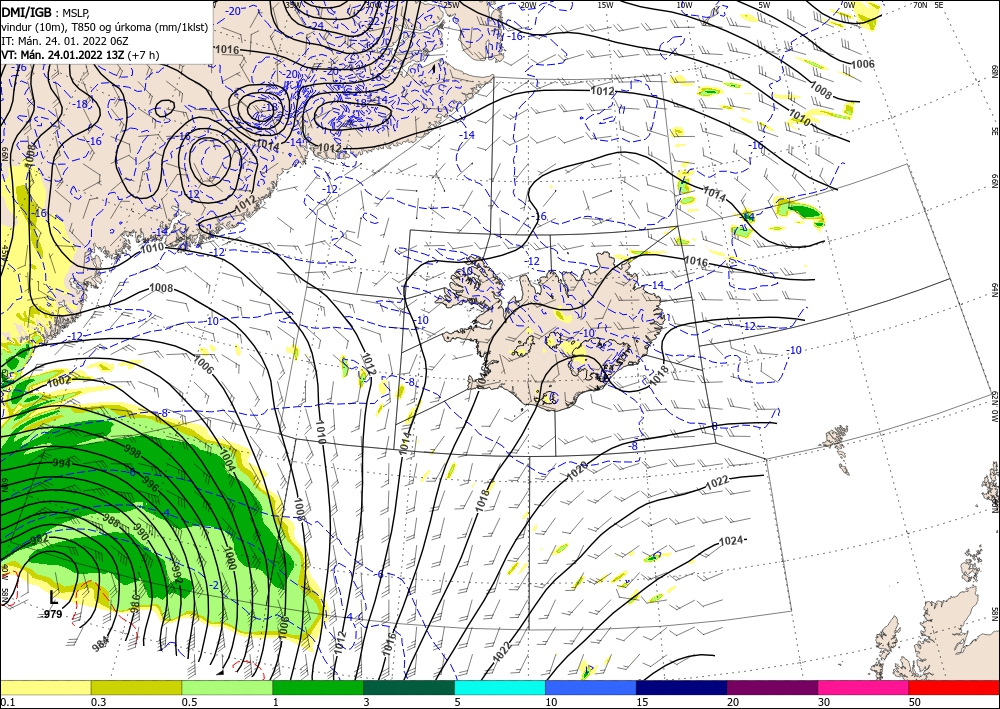Click the "988" isobar label
Image resolution: width=1000 pixels, height=709 pixels.
click(x=110, y=520)
